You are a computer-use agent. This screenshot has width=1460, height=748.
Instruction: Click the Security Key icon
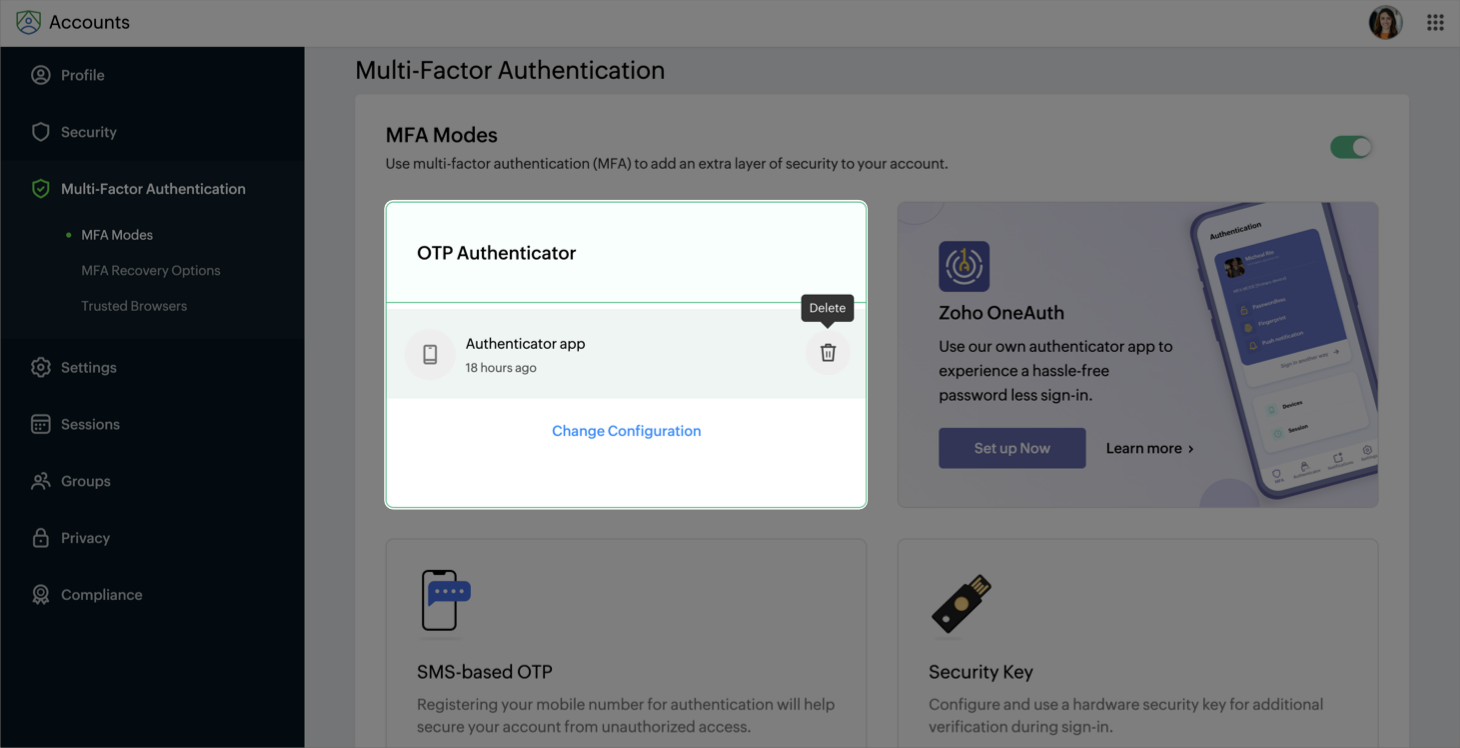(x=962, y=603)
